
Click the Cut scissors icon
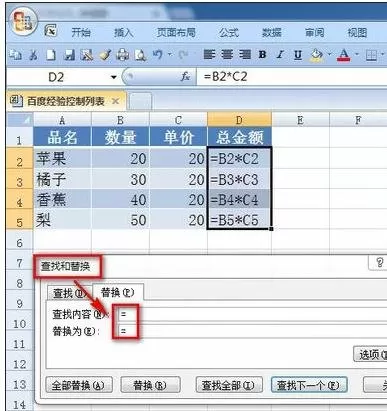point(33,55)
